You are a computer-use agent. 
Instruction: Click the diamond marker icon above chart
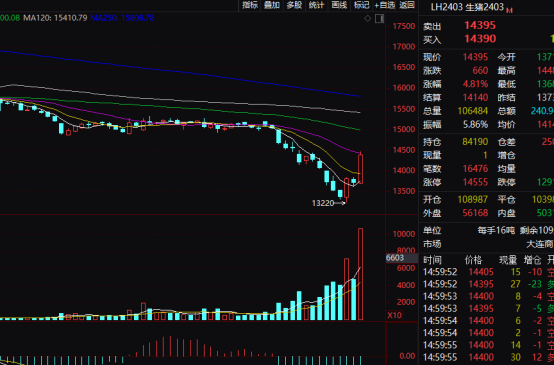367,18
